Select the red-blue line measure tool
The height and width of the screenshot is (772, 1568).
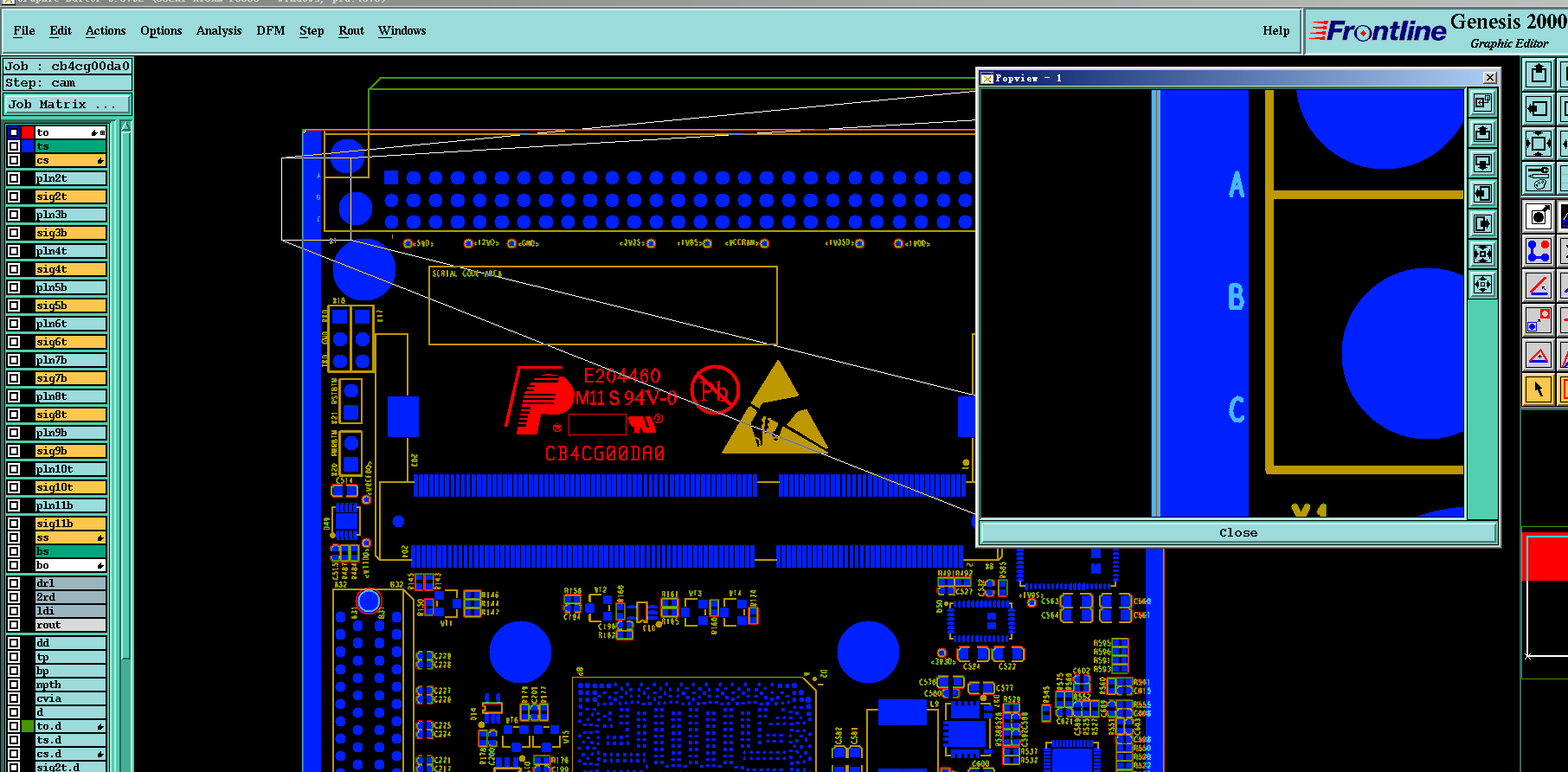click(1538, 286)
